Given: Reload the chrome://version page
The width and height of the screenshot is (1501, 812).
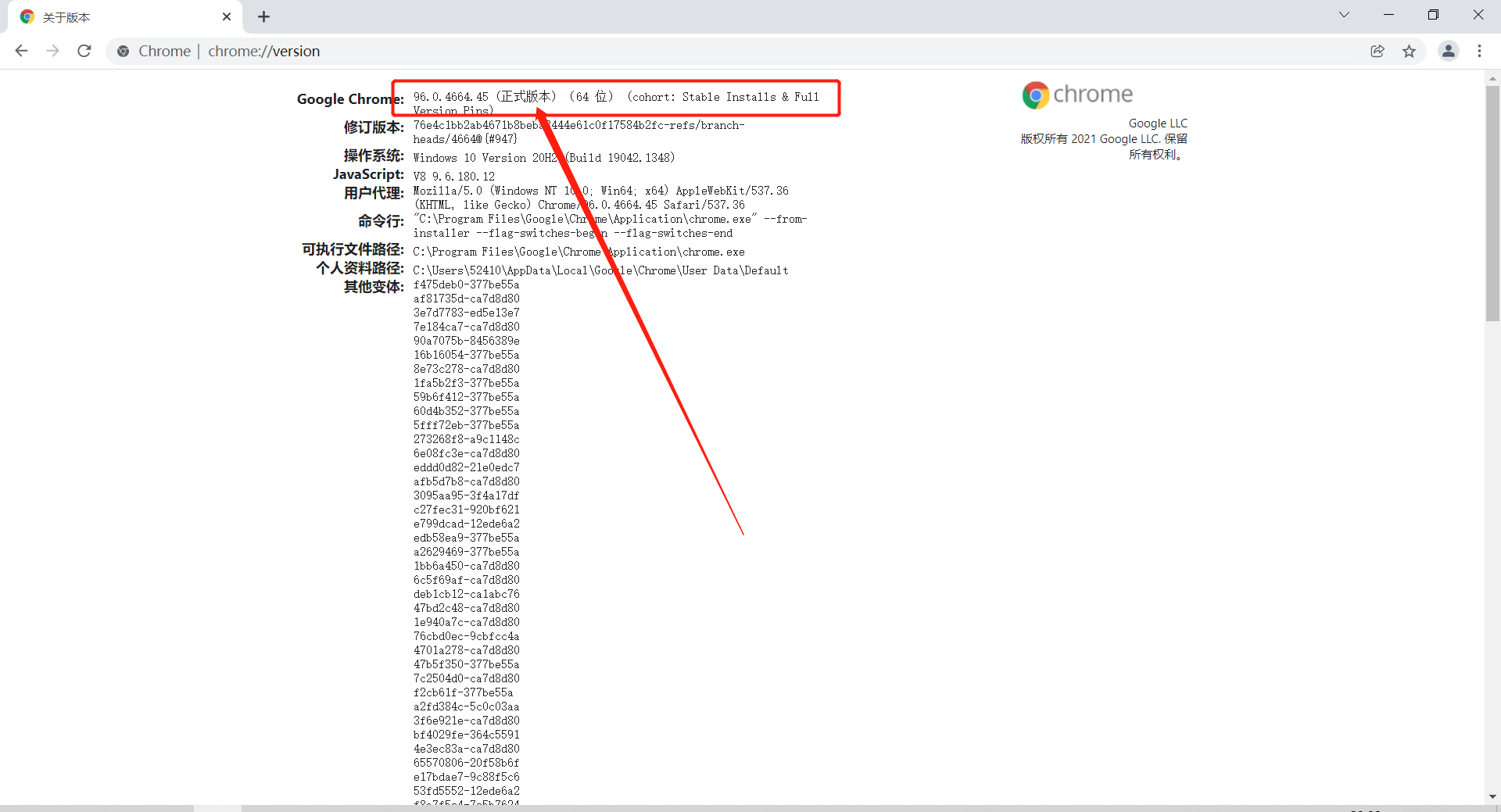Looking at the screenshot, I should (84, 51).
